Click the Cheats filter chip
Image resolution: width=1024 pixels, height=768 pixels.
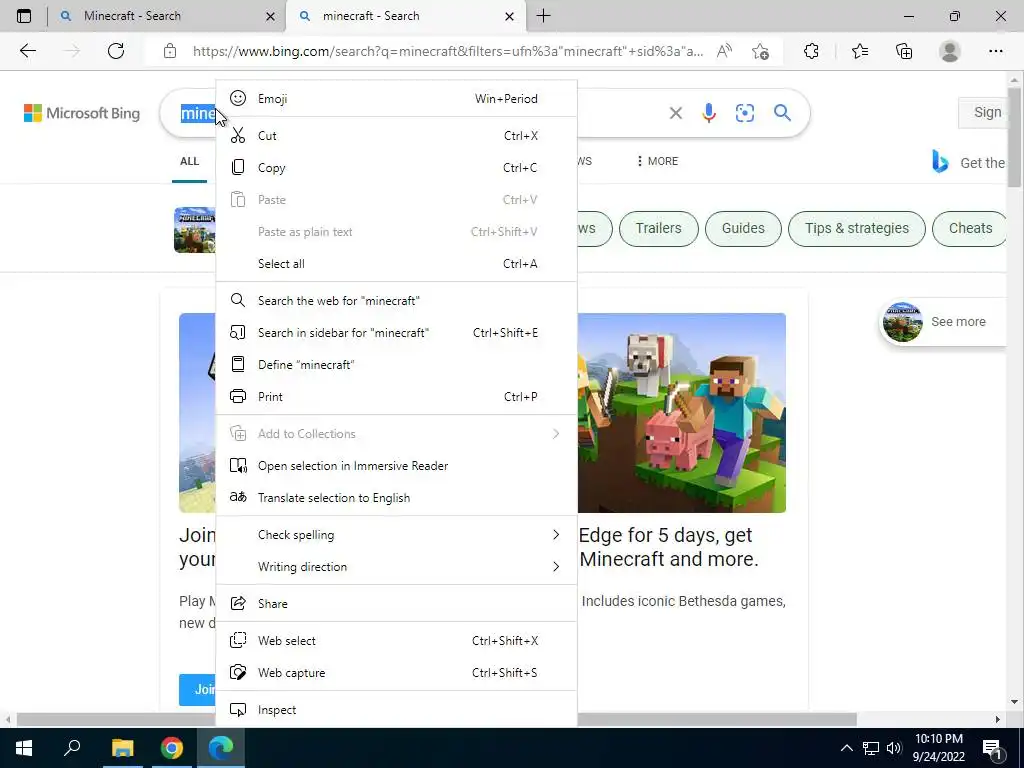[970, 229]
